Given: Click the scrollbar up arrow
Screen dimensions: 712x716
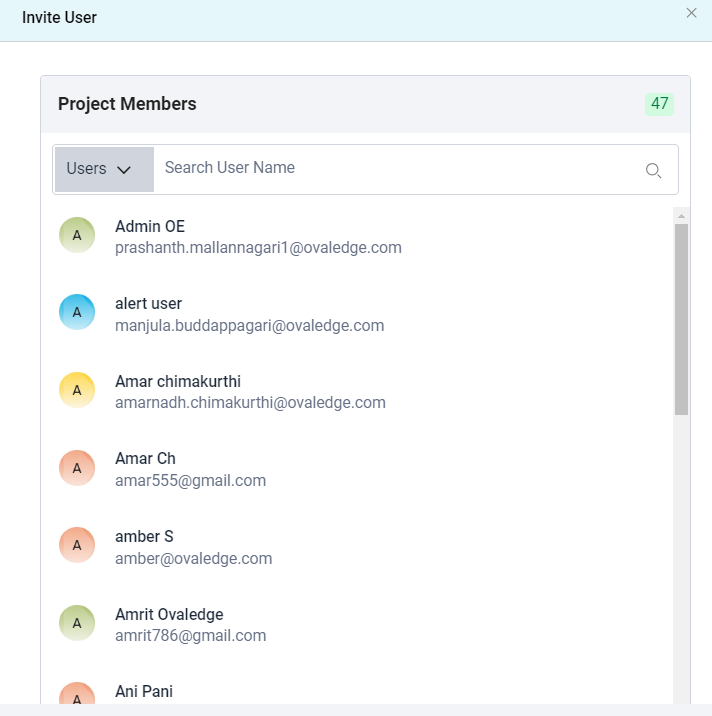Looking at the screenshot, I should tap(681, 216).
